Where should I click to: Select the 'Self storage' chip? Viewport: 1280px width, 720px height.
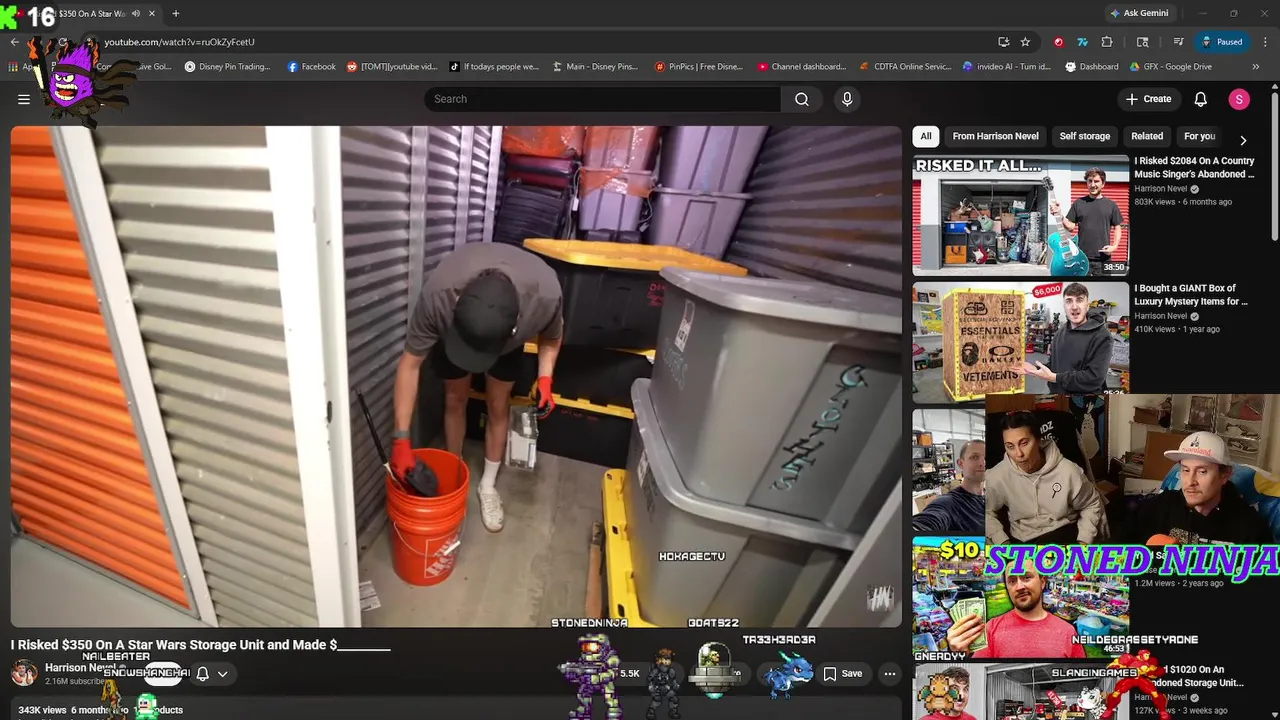click(1085, 136)
